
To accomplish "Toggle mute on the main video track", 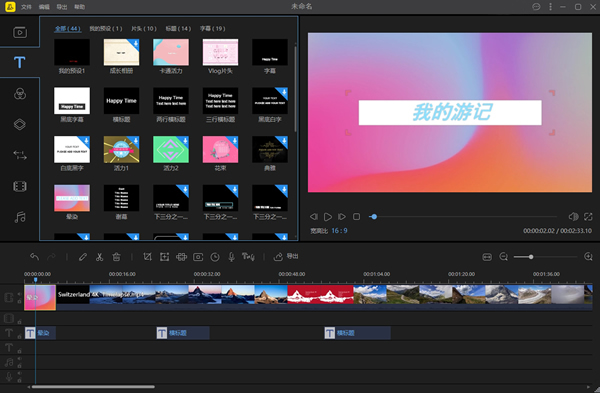I will tap(19, 294).
